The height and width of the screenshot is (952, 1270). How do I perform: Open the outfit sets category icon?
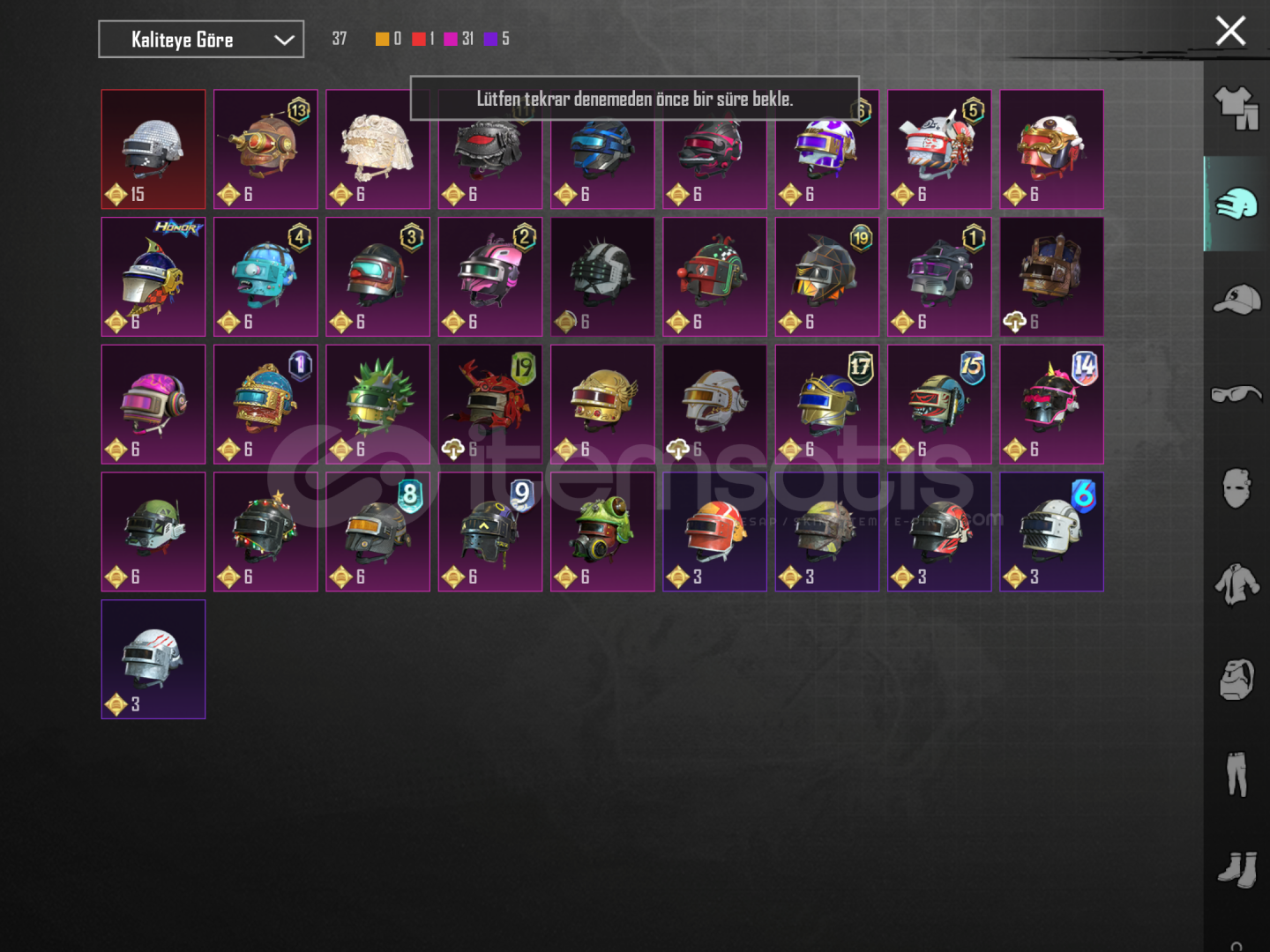[x=1236, y=108]
